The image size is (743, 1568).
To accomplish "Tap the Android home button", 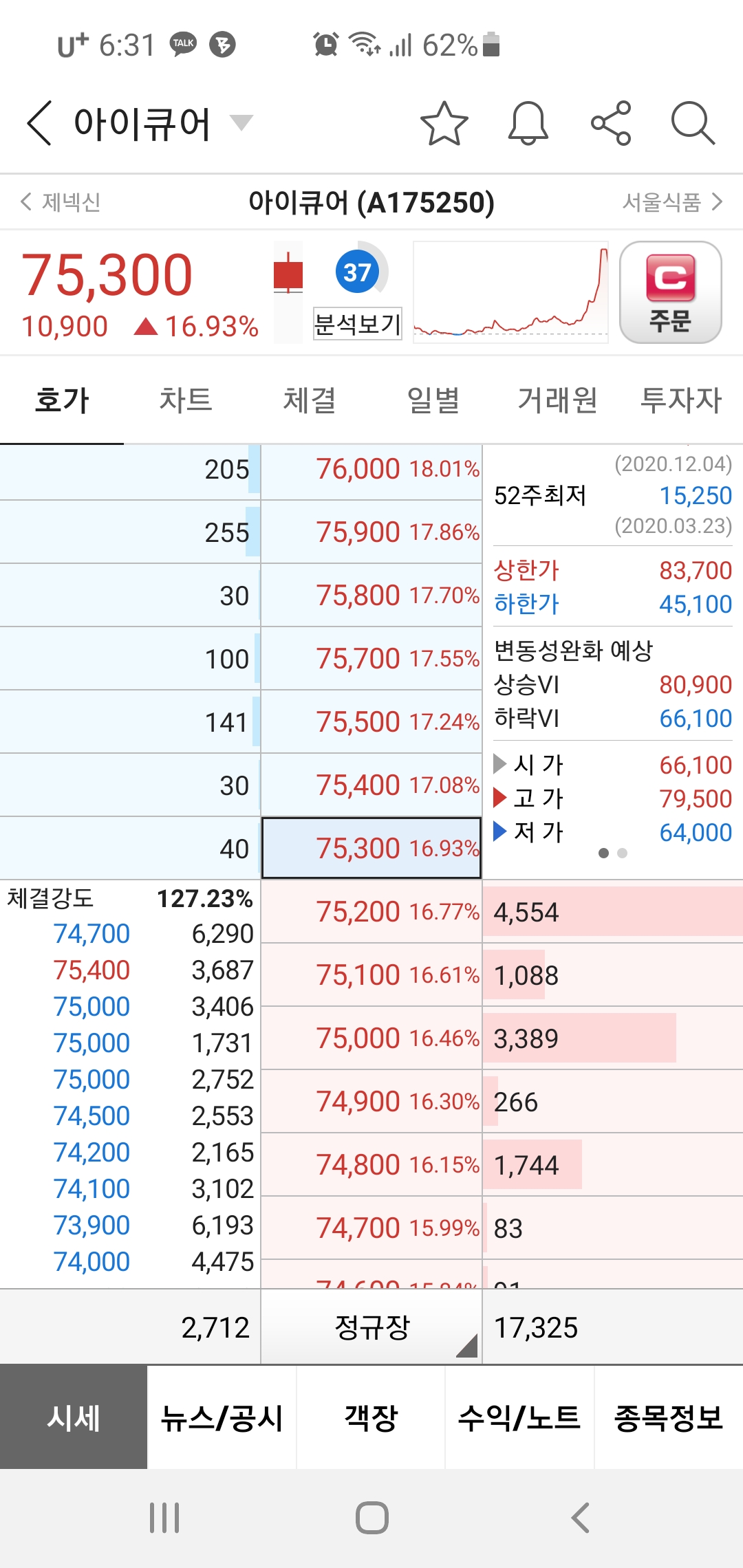I will click(x=372, y=1518).
